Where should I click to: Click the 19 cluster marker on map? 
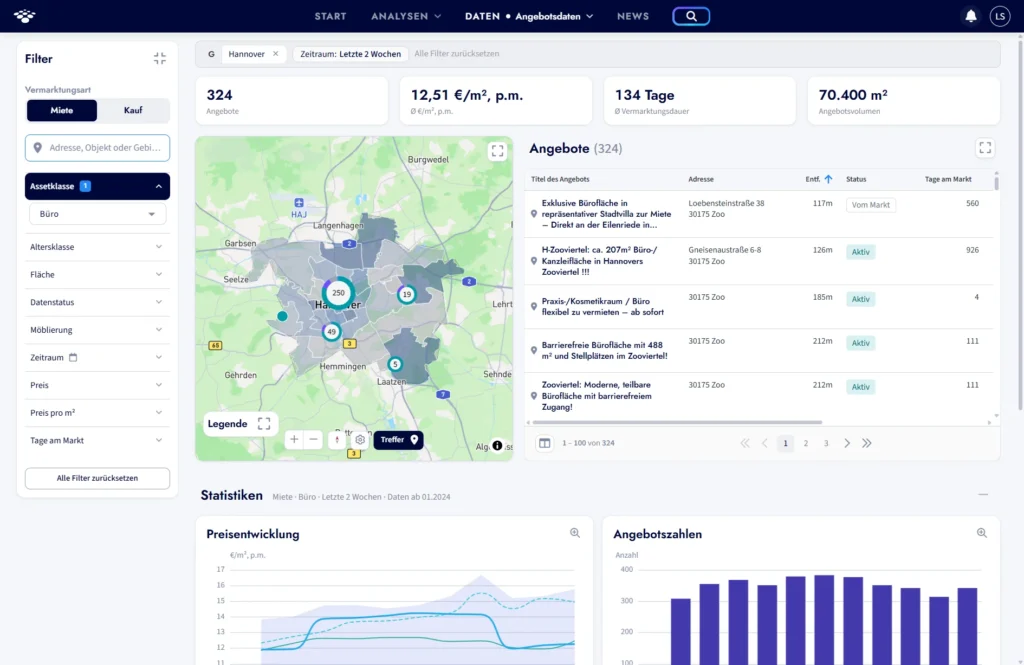tap(407, 294)
